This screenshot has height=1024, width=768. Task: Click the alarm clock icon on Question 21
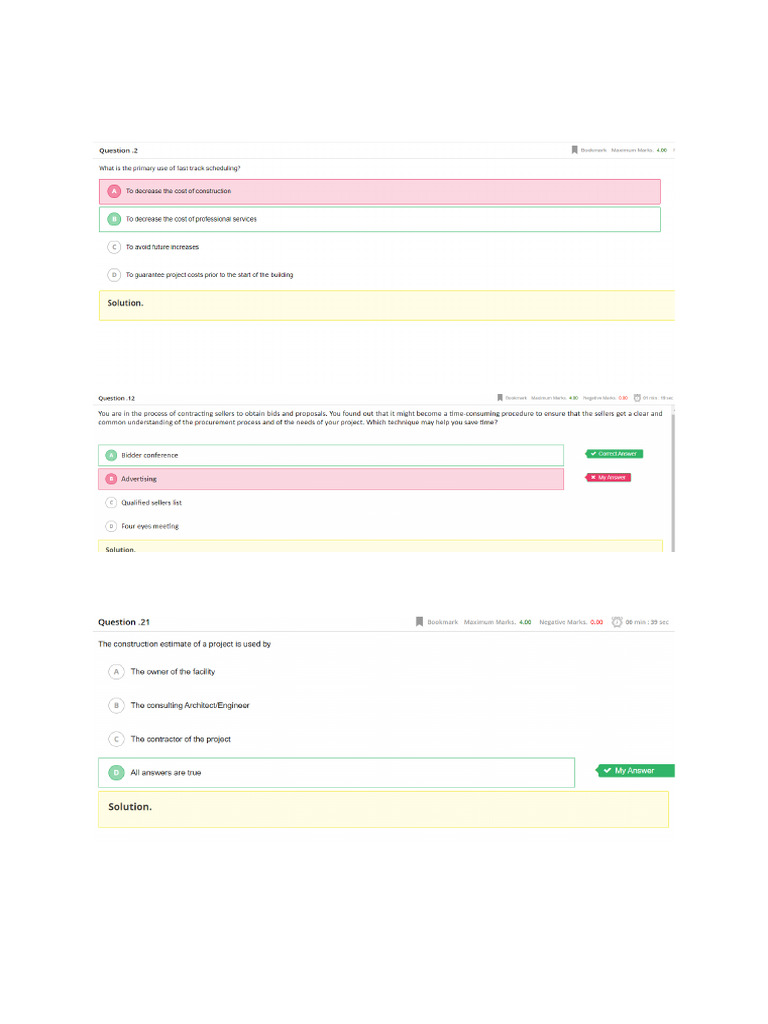click(x=617, y=622)
